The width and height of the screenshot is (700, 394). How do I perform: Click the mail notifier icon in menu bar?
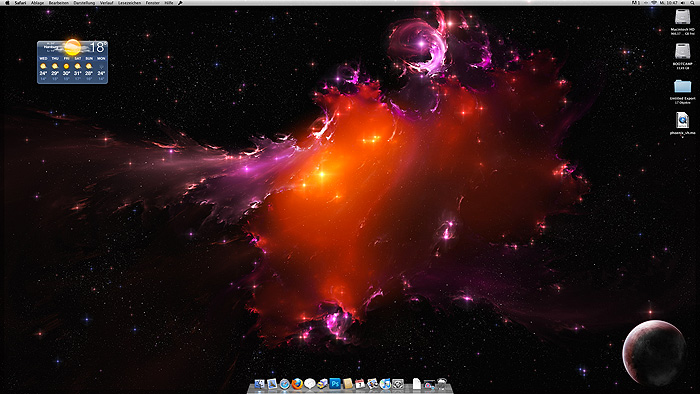[635, 3]
